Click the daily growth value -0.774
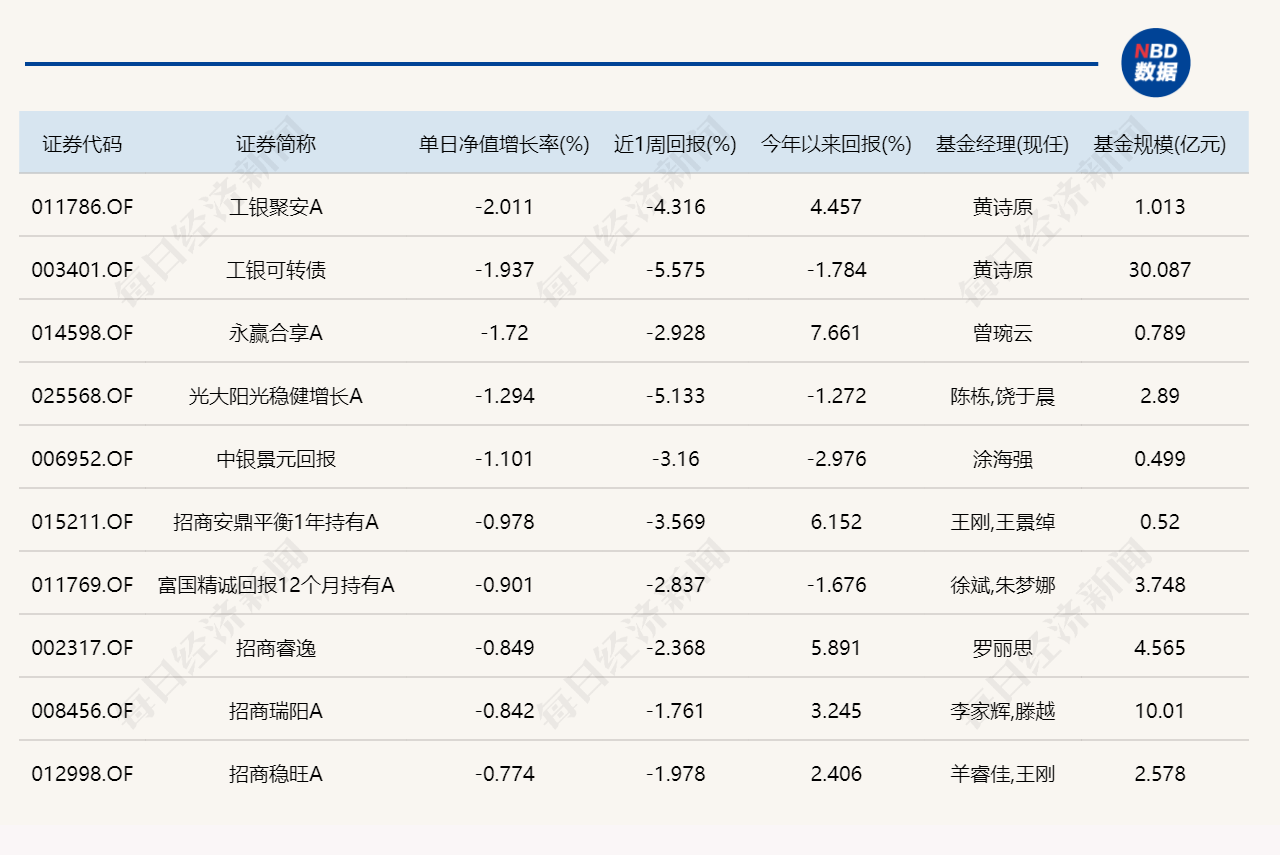 [504, 774]
